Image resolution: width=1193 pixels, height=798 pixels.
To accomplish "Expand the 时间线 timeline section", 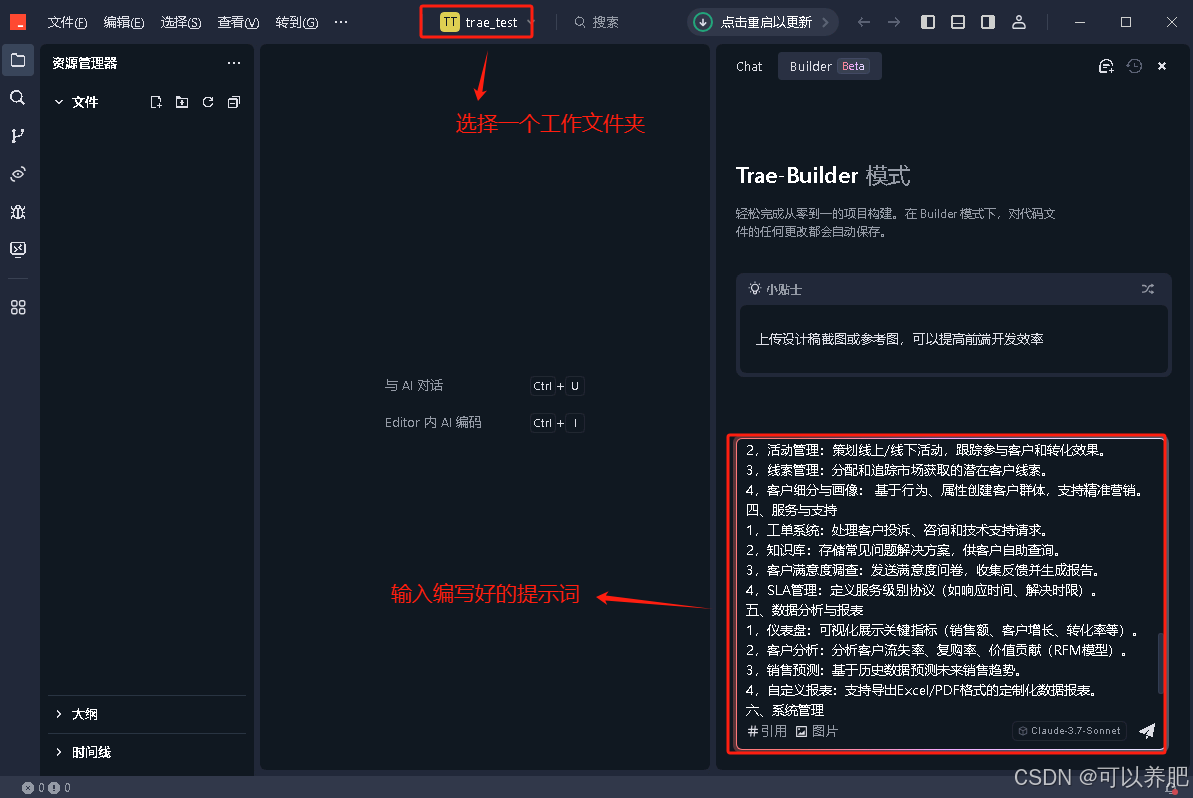I will coord(147,752).
